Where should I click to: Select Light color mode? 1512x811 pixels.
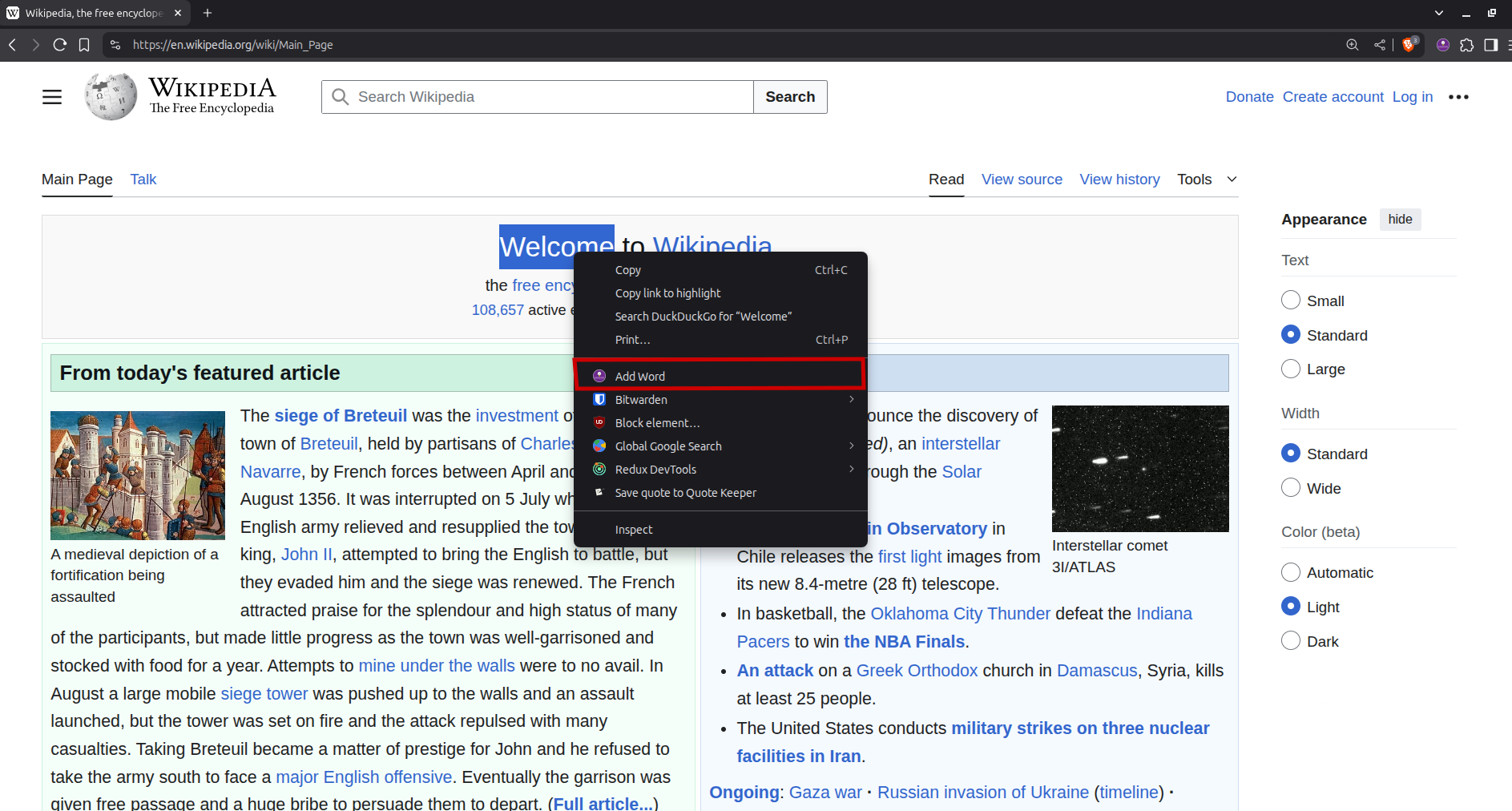(1291, 607)
